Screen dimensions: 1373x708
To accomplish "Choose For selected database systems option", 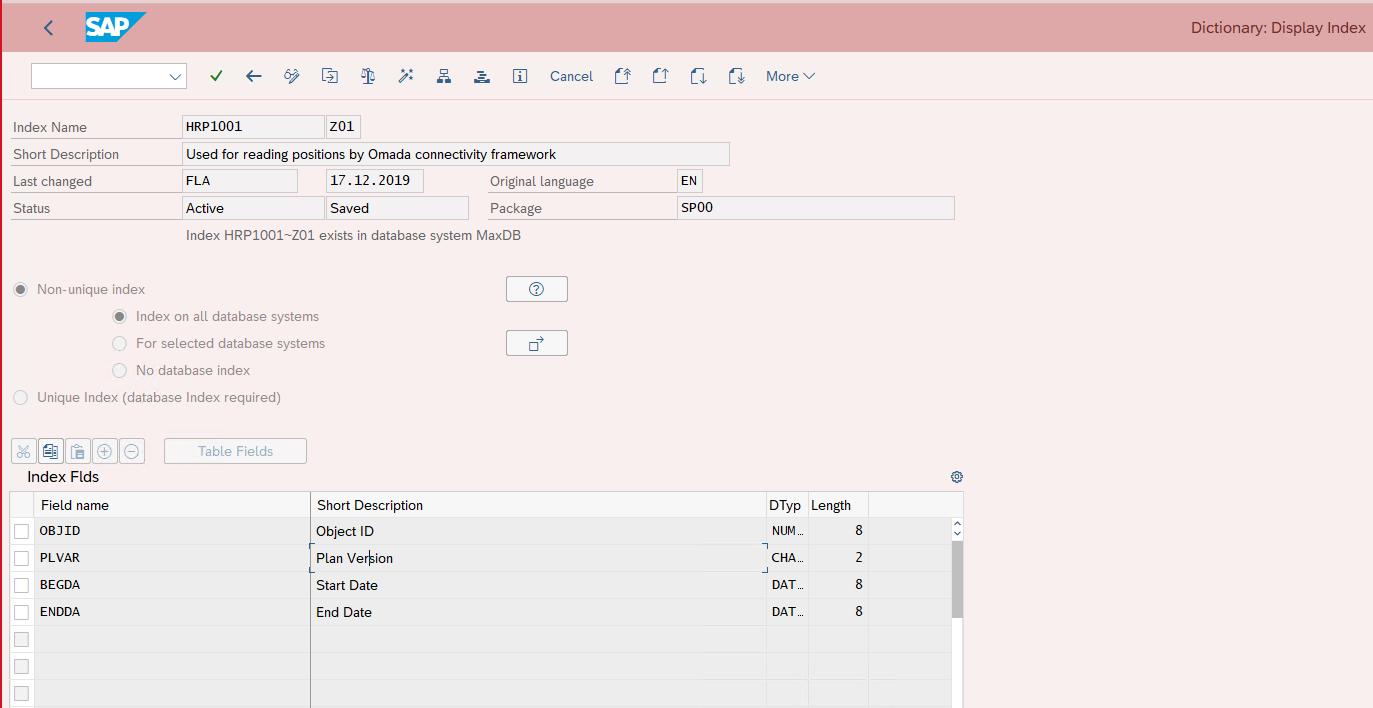I will (120, 343).
